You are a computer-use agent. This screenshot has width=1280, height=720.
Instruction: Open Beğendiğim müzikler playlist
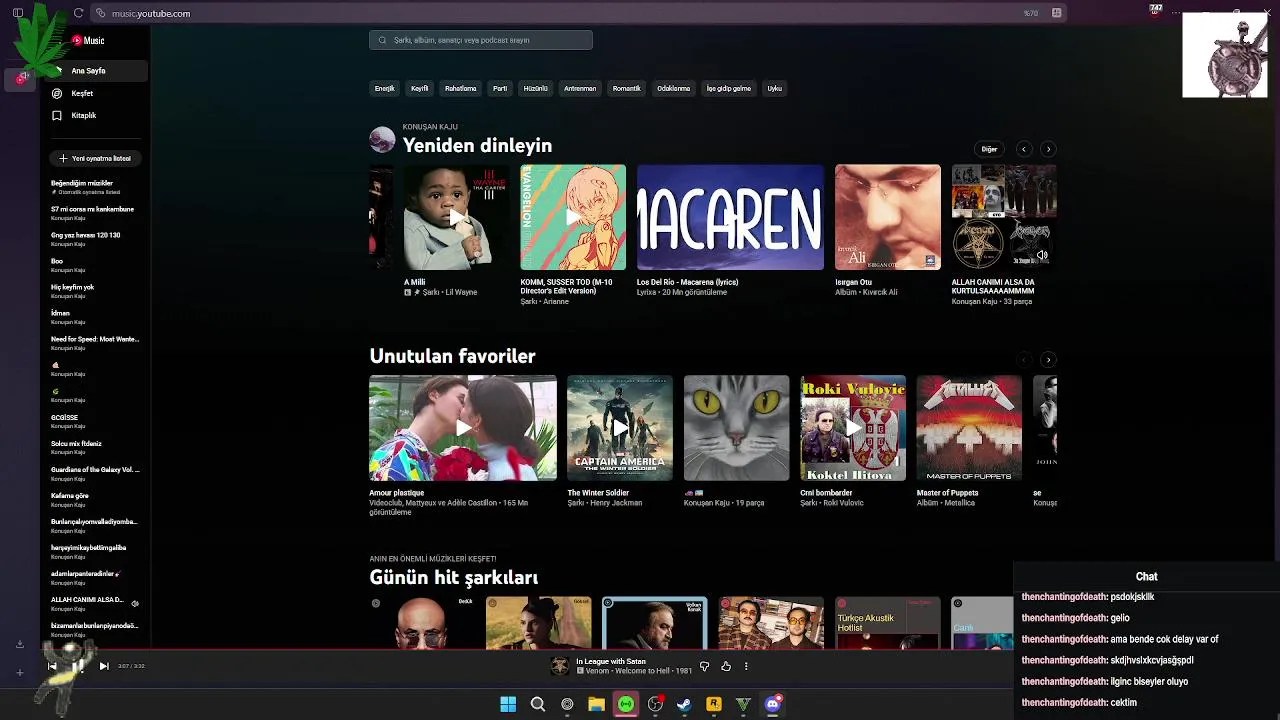[97, 187]
